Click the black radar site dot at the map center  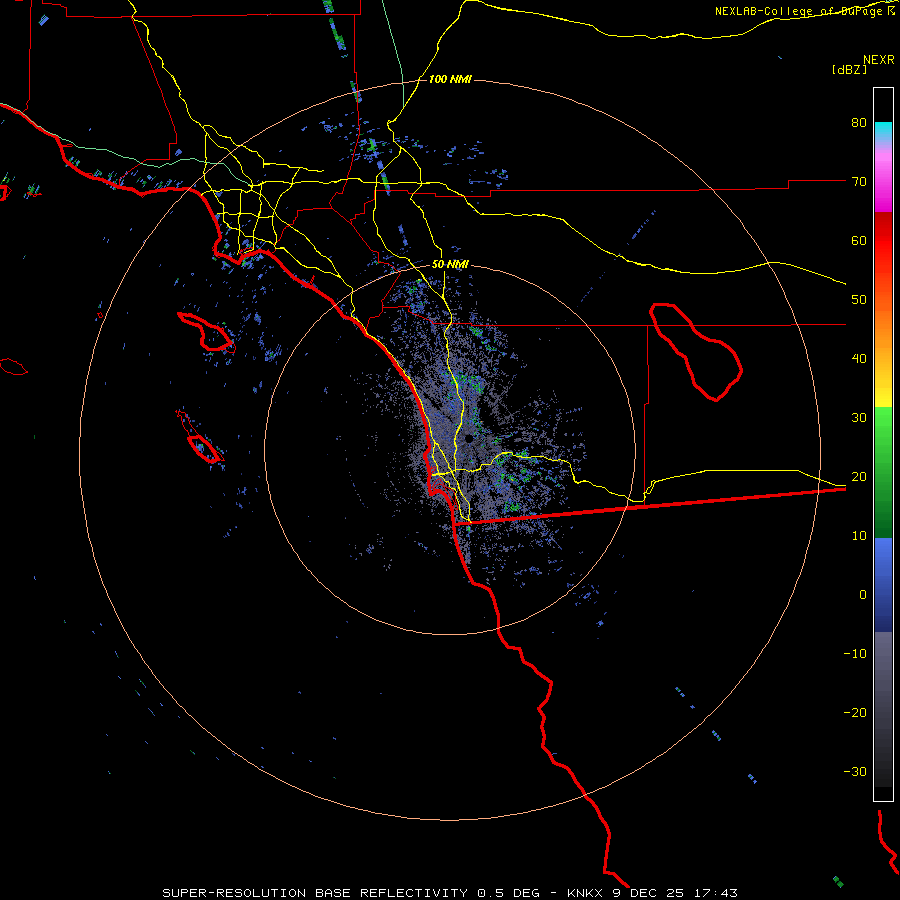click(x=469, y=439)
